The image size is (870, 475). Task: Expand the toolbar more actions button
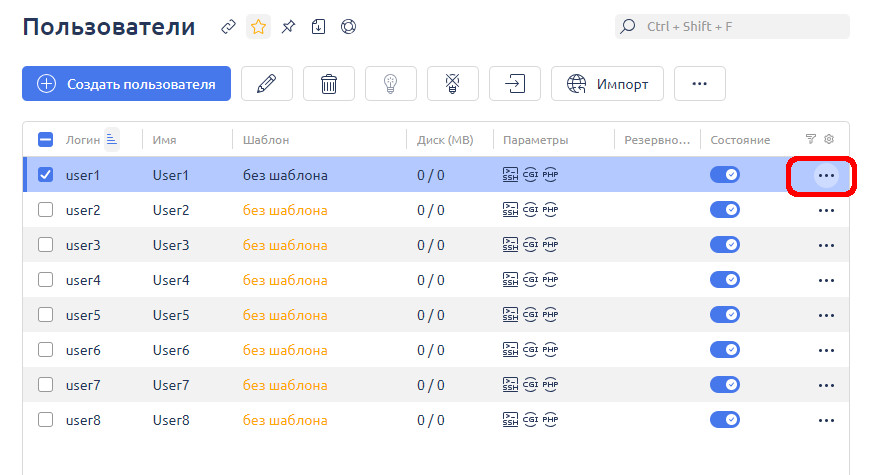pyautogui.click(x=699, y=84)
